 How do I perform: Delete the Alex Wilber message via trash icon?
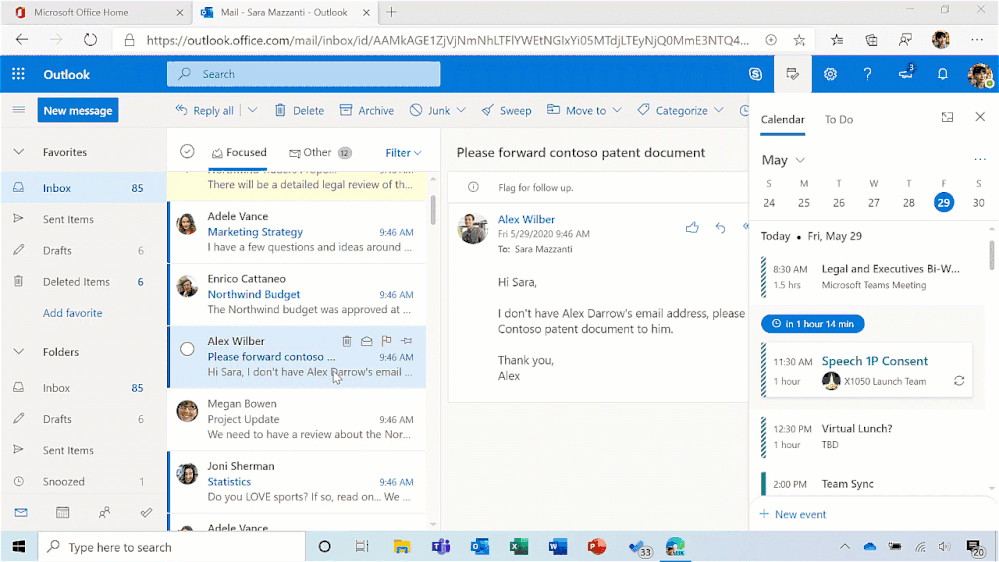coord(347,341)
